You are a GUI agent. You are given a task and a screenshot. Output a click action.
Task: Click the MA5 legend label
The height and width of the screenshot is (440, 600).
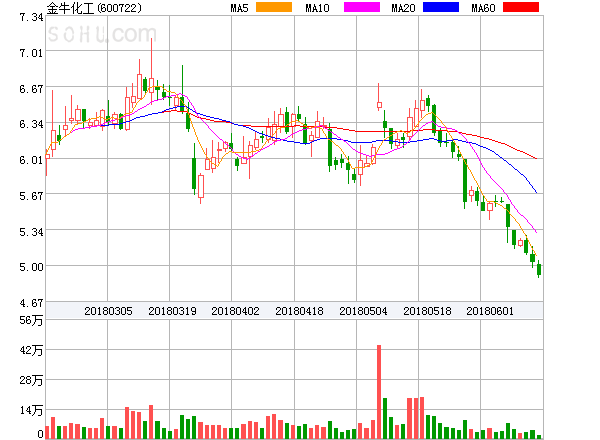[x=240, y=8]
